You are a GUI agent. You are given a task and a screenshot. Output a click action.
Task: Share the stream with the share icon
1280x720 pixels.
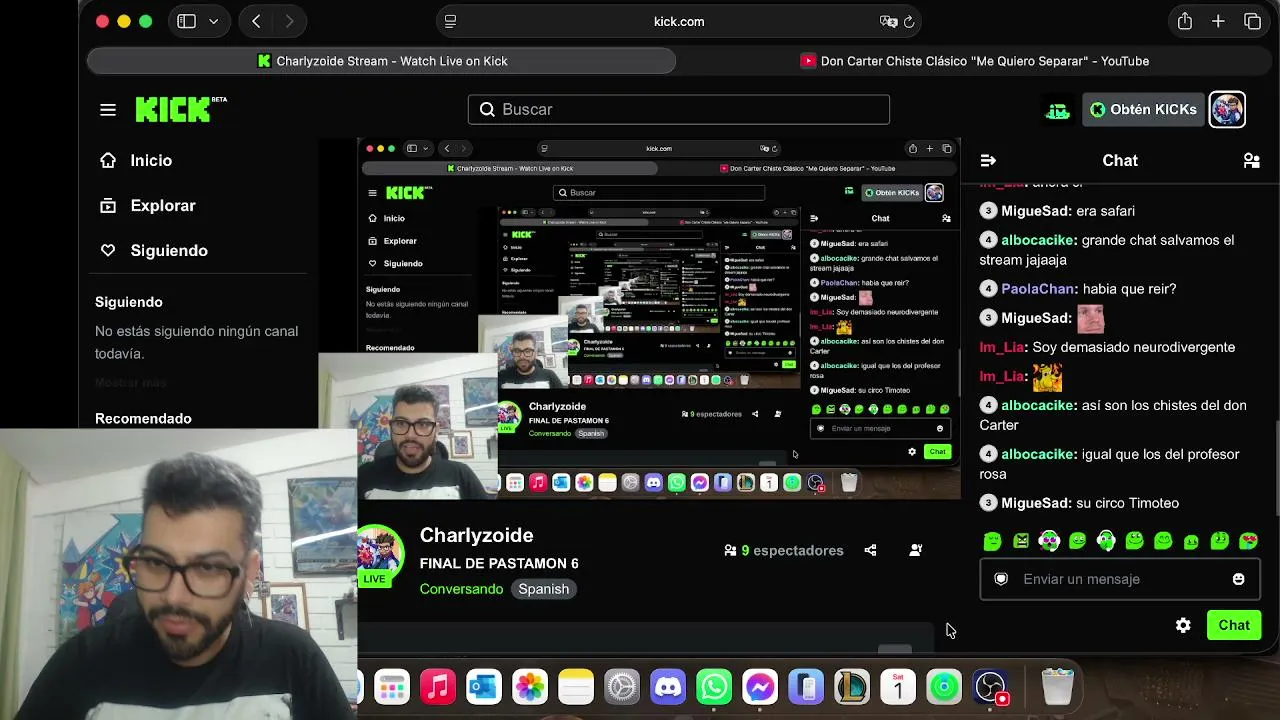pos(870,550)
